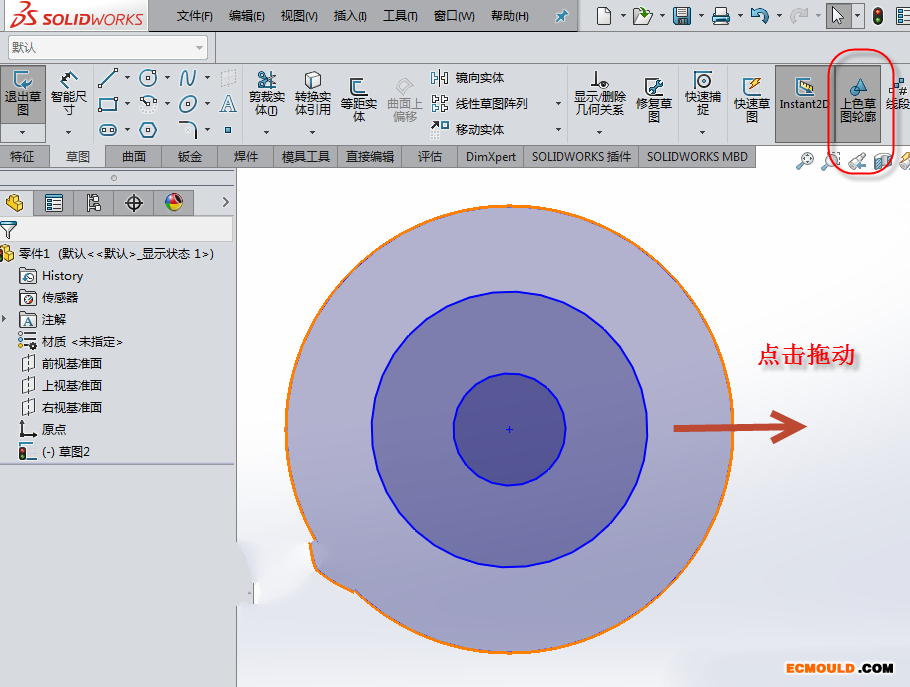Expand the 注解 (Annotations) tree node

tap(6, 319)
